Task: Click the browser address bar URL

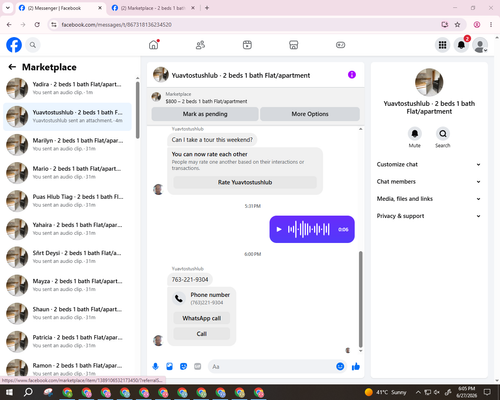Action: click(x=117, y=25)
